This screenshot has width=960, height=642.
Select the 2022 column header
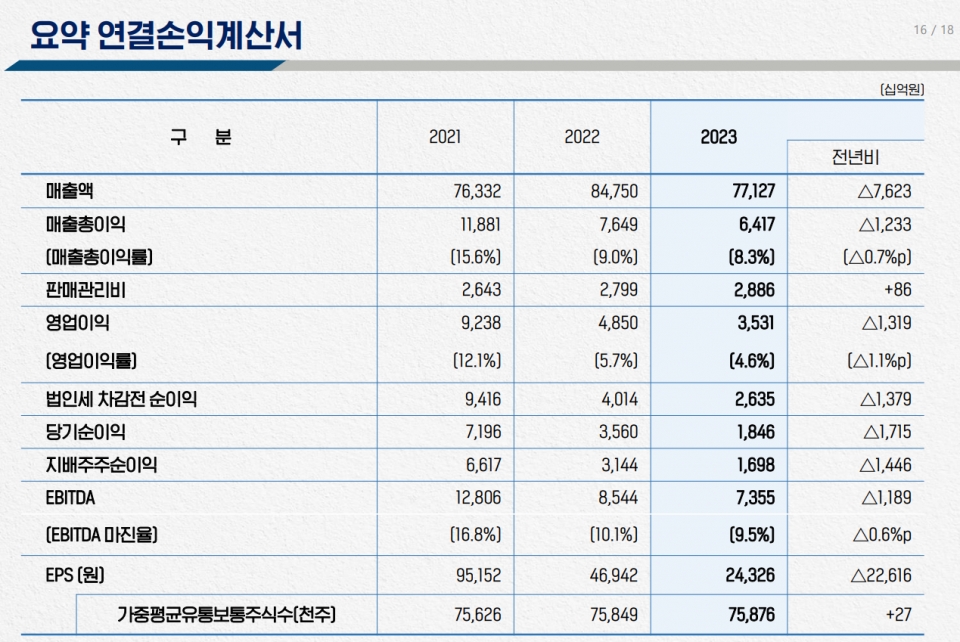(582, 138)
